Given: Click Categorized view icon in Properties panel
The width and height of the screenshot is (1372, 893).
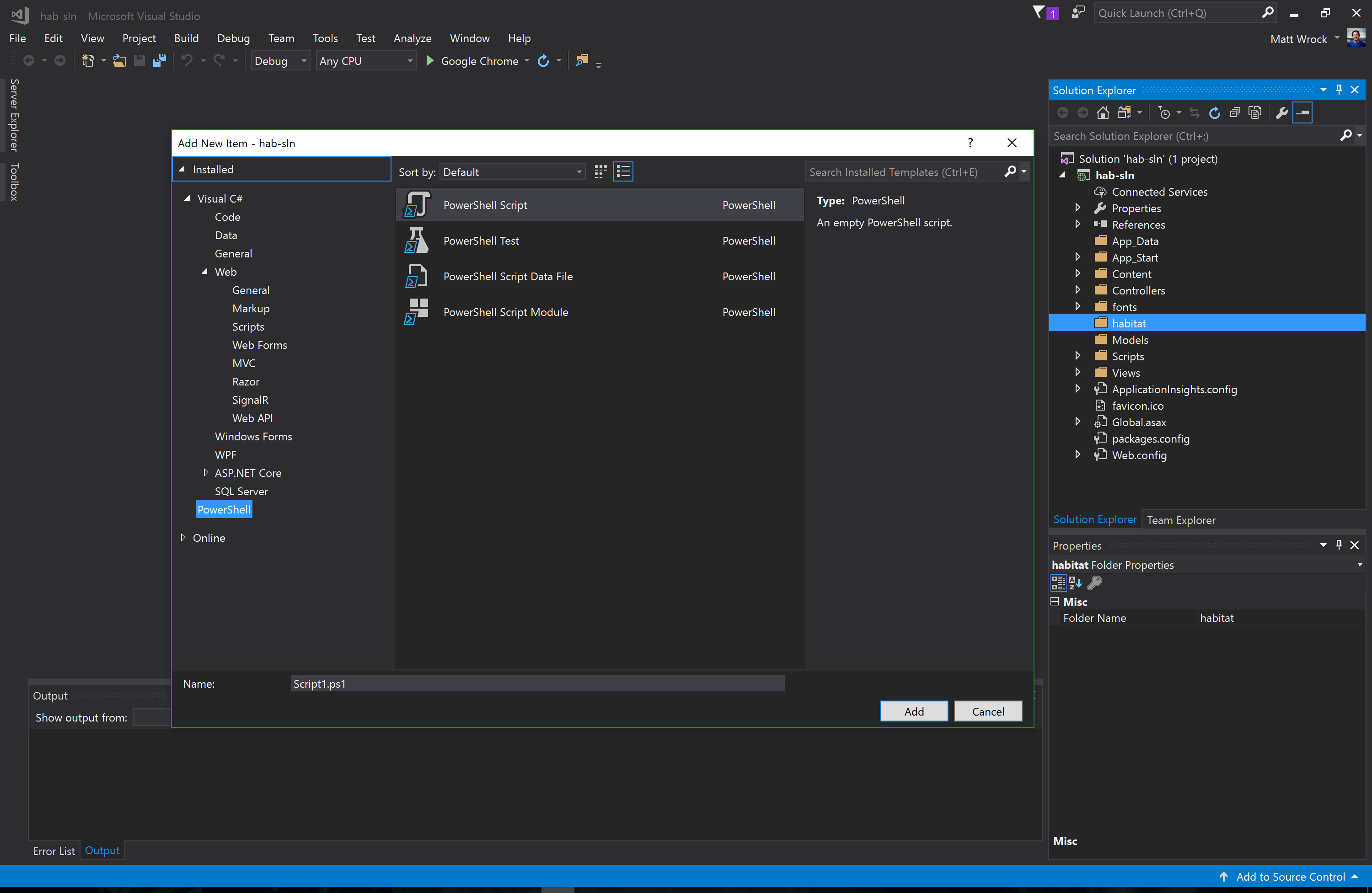Looking at the screenshot, I should click(x=1058, y=583).
